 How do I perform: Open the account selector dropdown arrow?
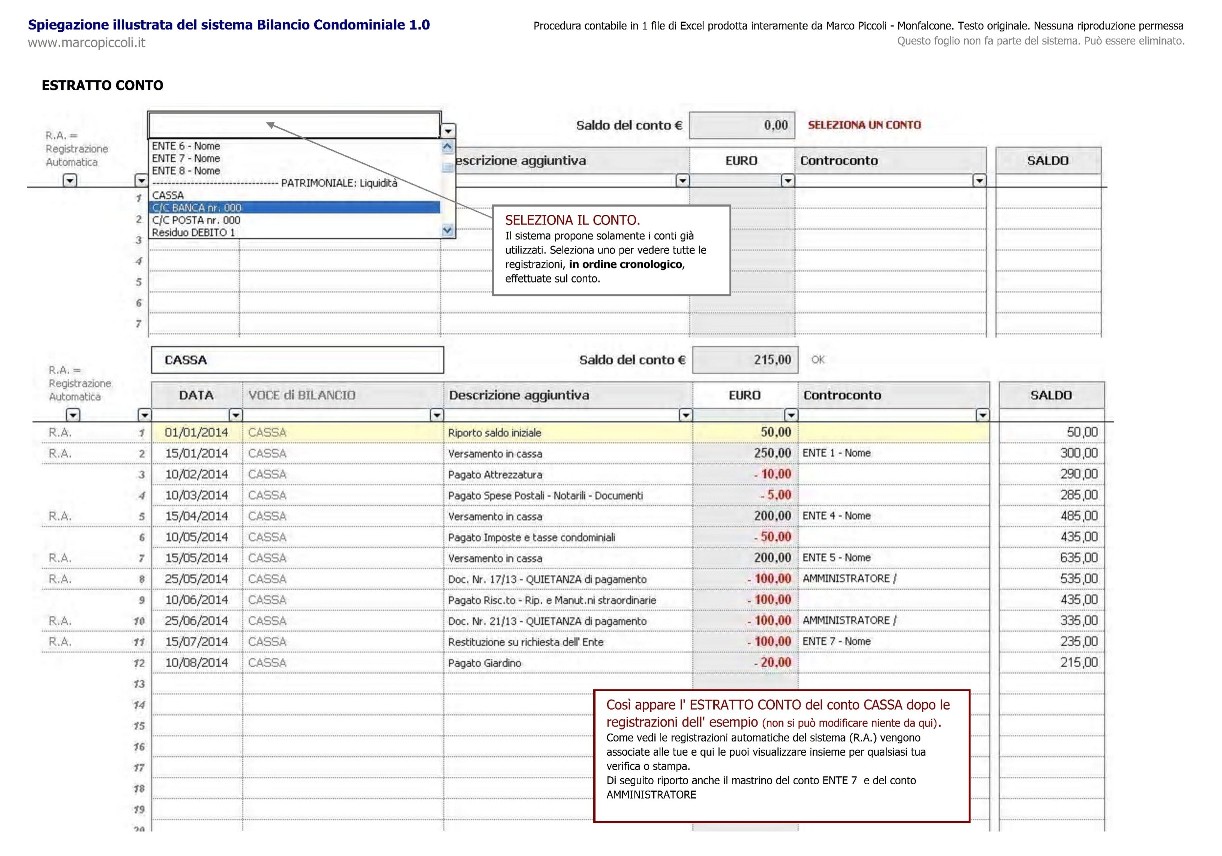pyautogui.click(x=448, y=131)
